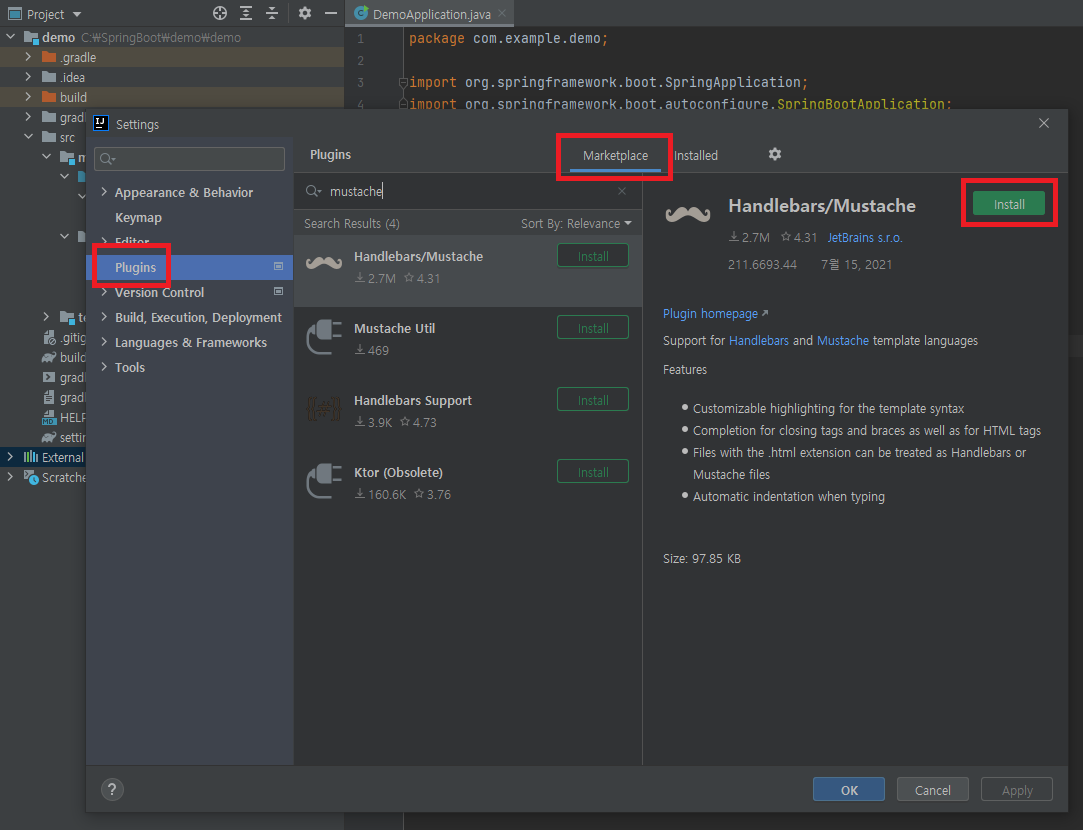The image size is (1083, 830).
Task: Open Sort By: Relevance dropdown
Action: tap(576, 224)
